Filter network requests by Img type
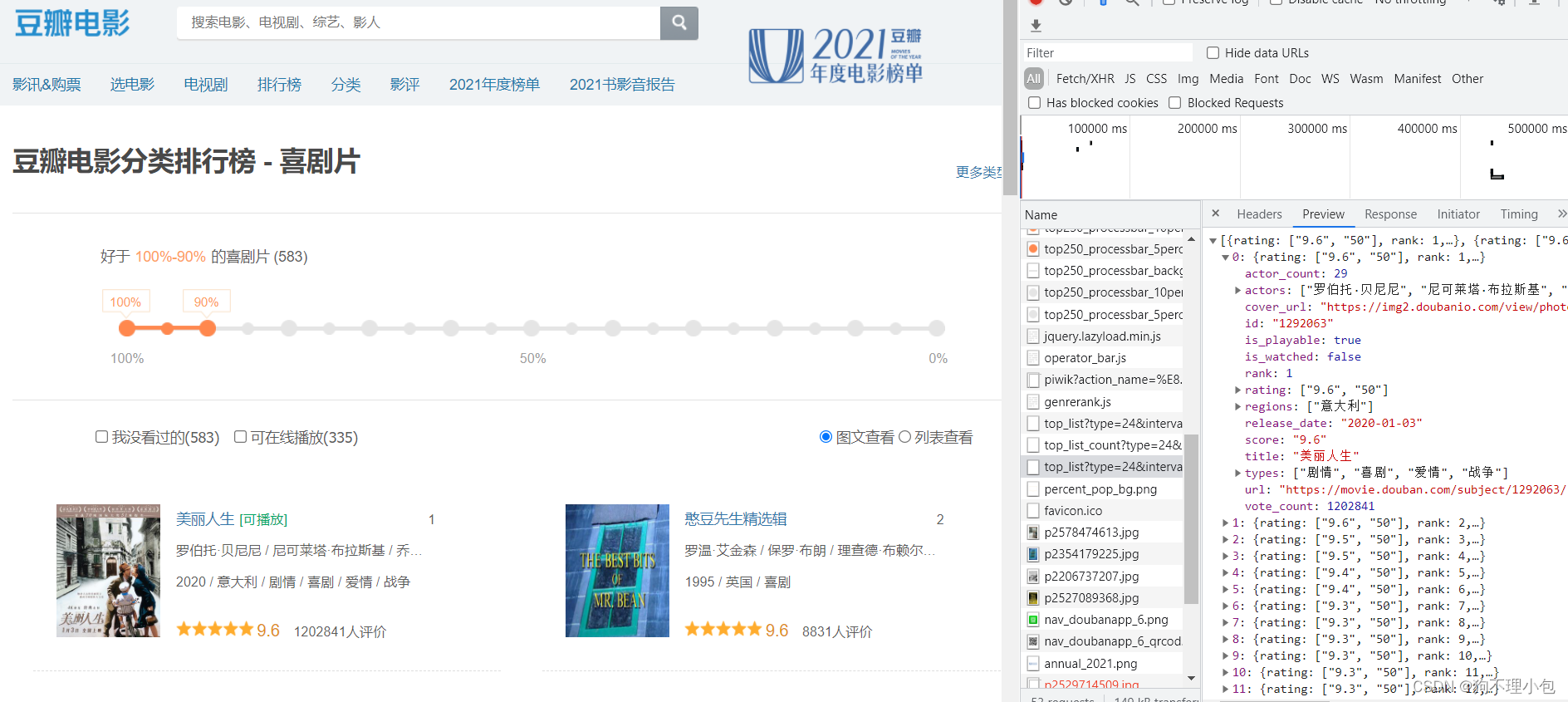The image size is (1568, 702). (1188, 79)
